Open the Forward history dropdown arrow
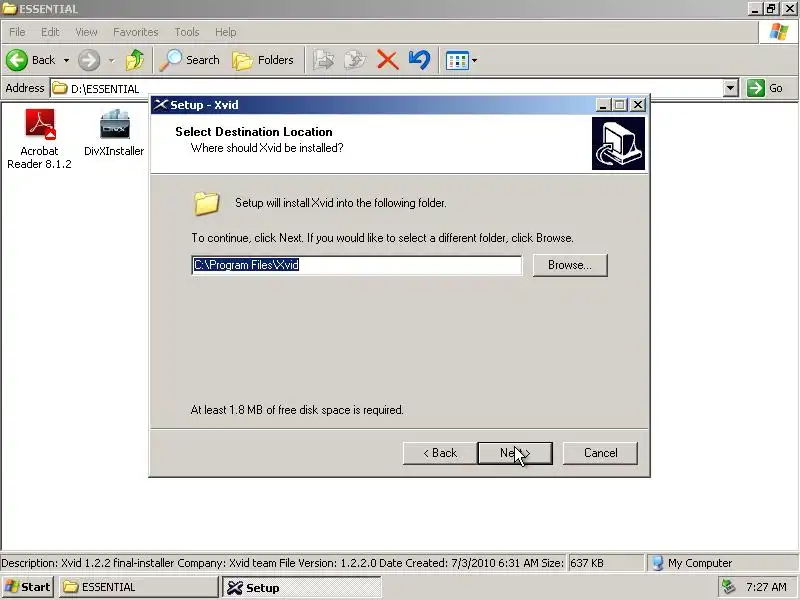The image size is (800, 600). (111, 60)
